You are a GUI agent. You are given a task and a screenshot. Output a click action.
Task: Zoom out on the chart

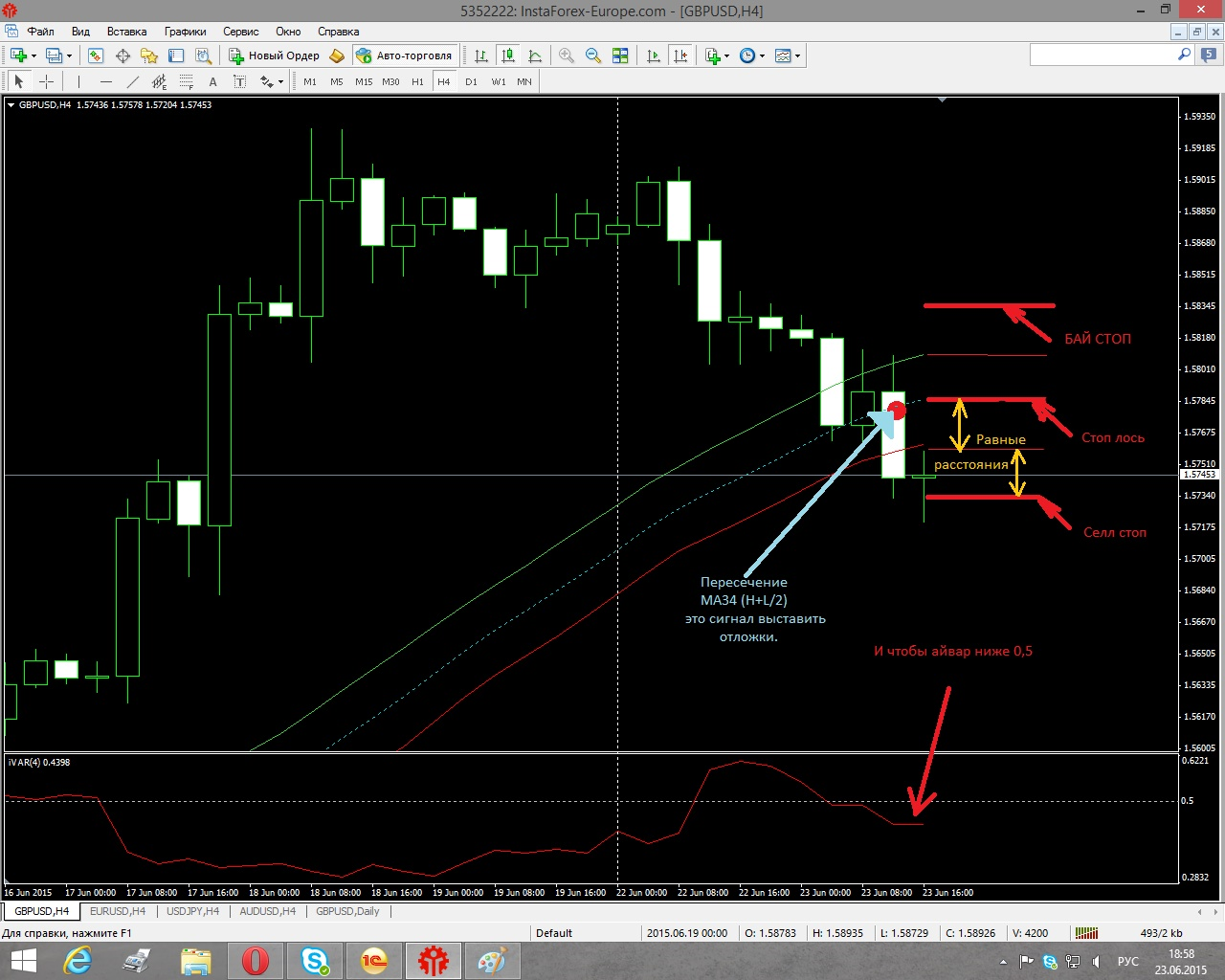[x=593, y=56]
